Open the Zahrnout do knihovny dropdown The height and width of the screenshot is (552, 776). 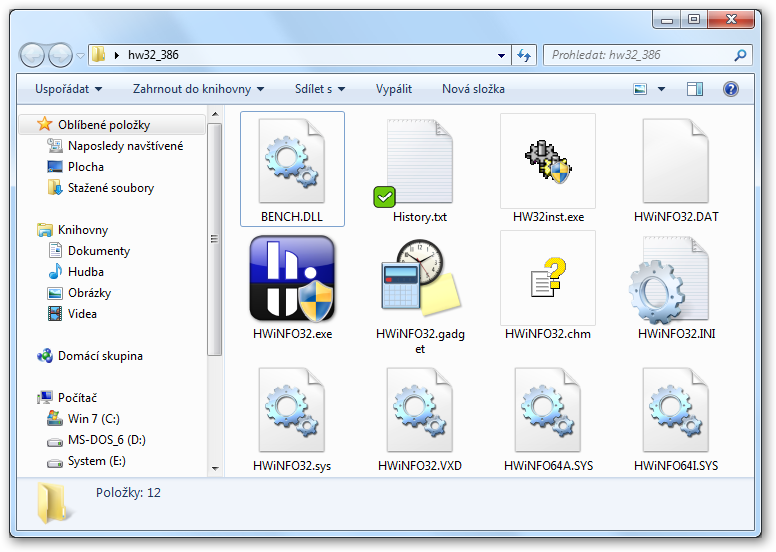tap(198, 89)
